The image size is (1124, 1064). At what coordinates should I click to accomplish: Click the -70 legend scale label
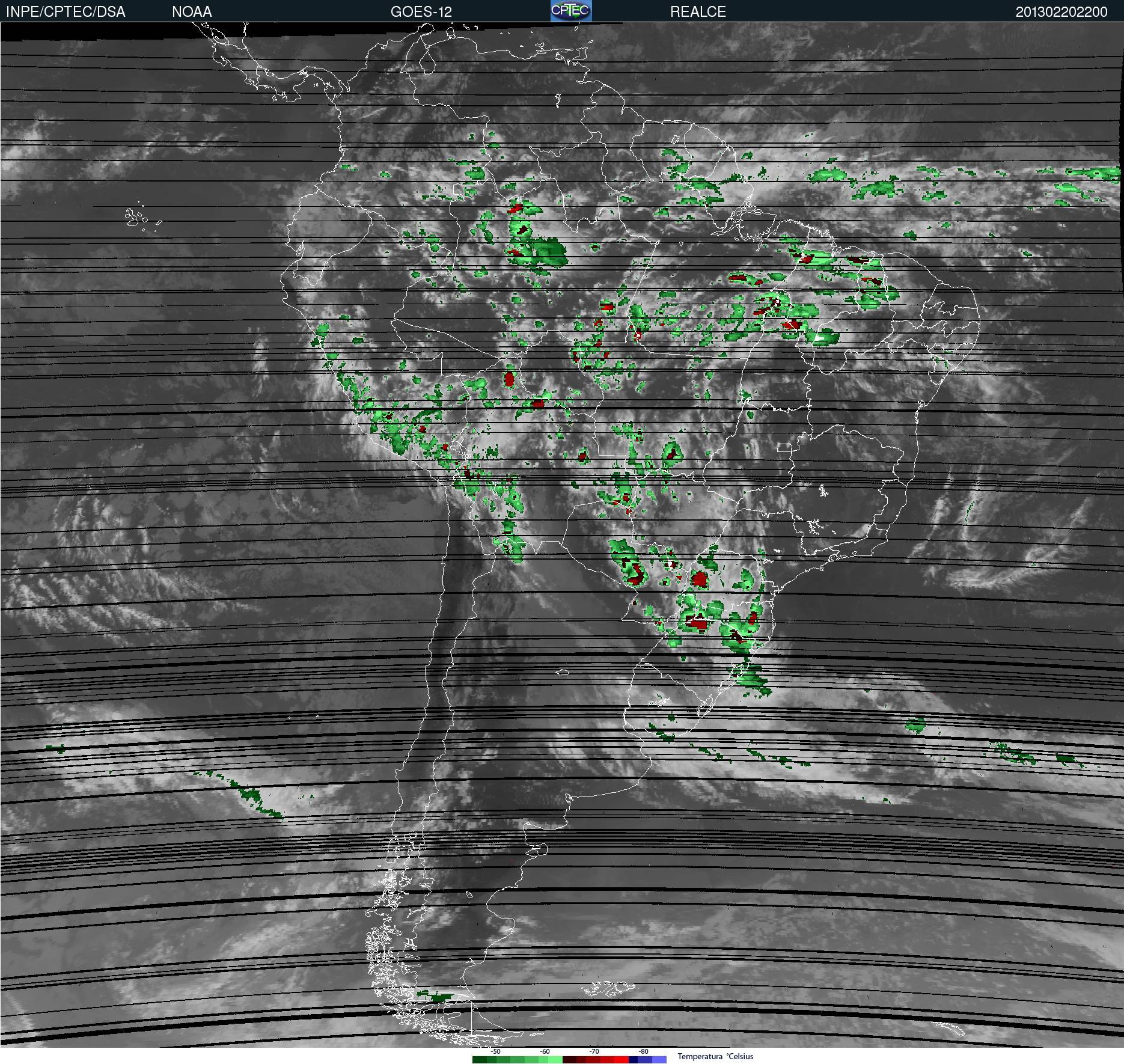pos(594,1051)
